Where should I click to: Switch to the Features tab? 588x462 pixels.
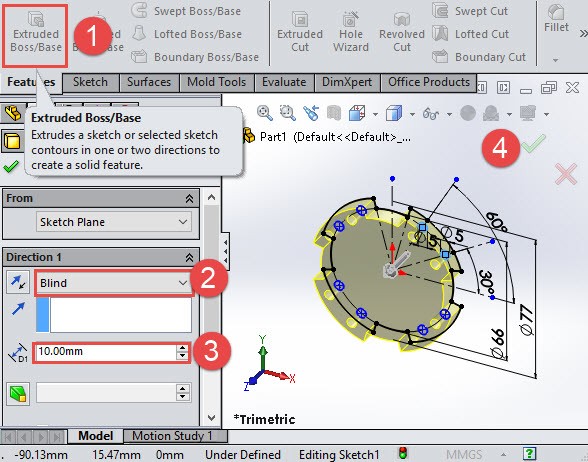31,82
